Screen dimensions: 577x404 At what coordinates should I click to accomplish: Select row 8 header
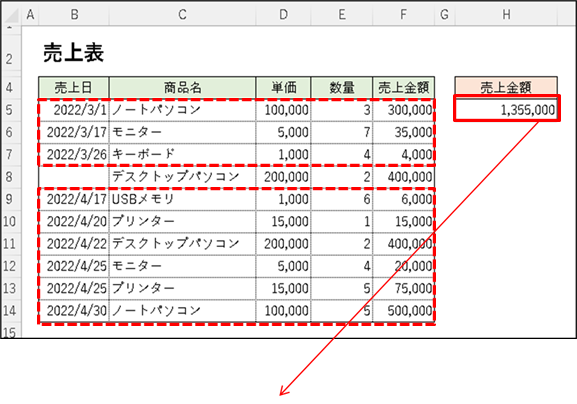[x=11, y=177]
